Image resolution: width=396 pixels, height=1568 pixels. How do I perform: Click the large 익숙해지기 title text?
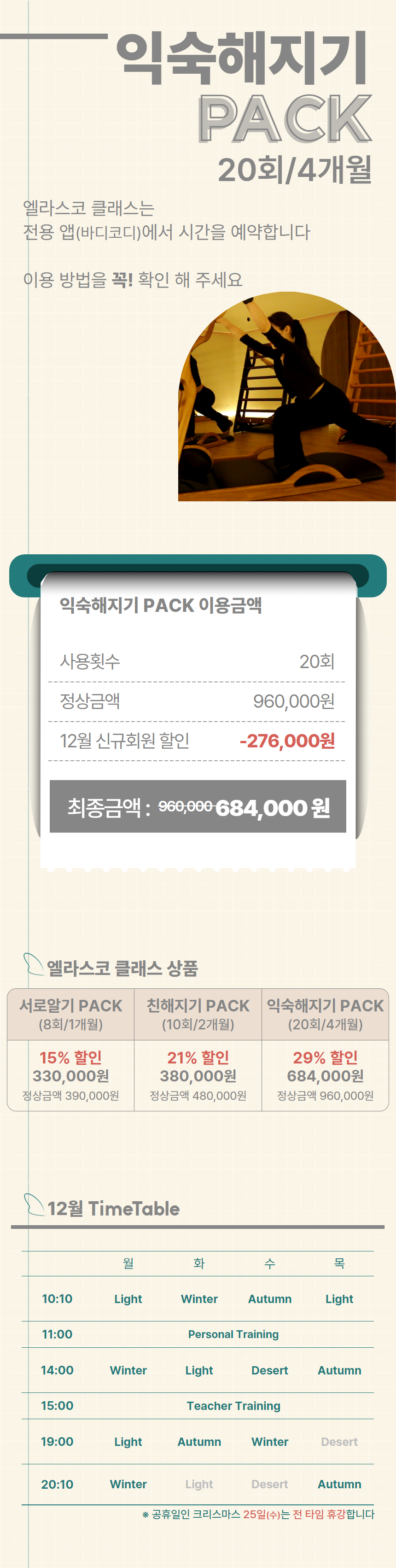tap(241, 59)
